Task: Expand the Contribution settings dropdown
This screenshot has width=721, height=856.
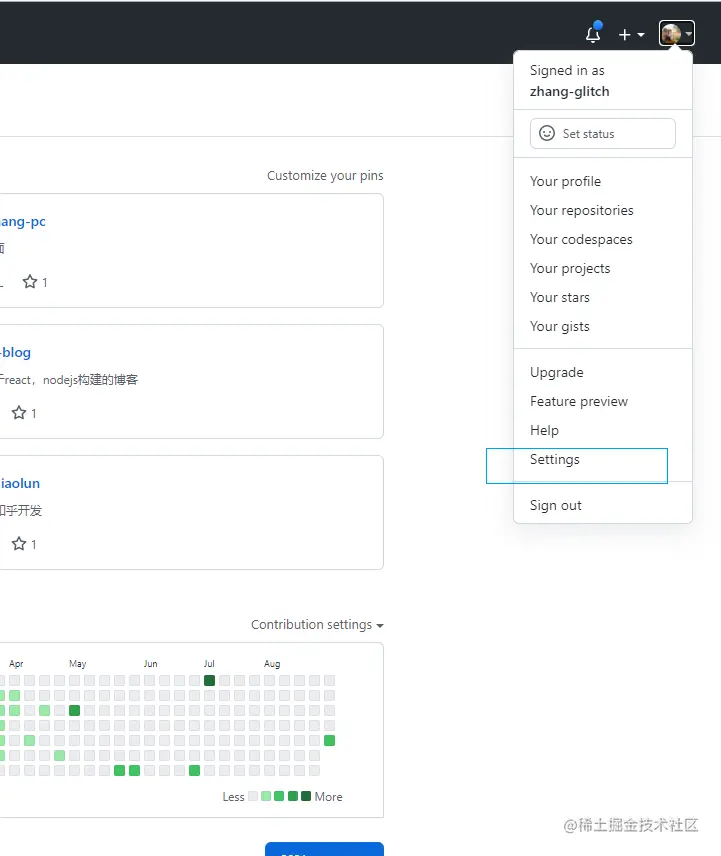Action: click(x=317, y=625)
